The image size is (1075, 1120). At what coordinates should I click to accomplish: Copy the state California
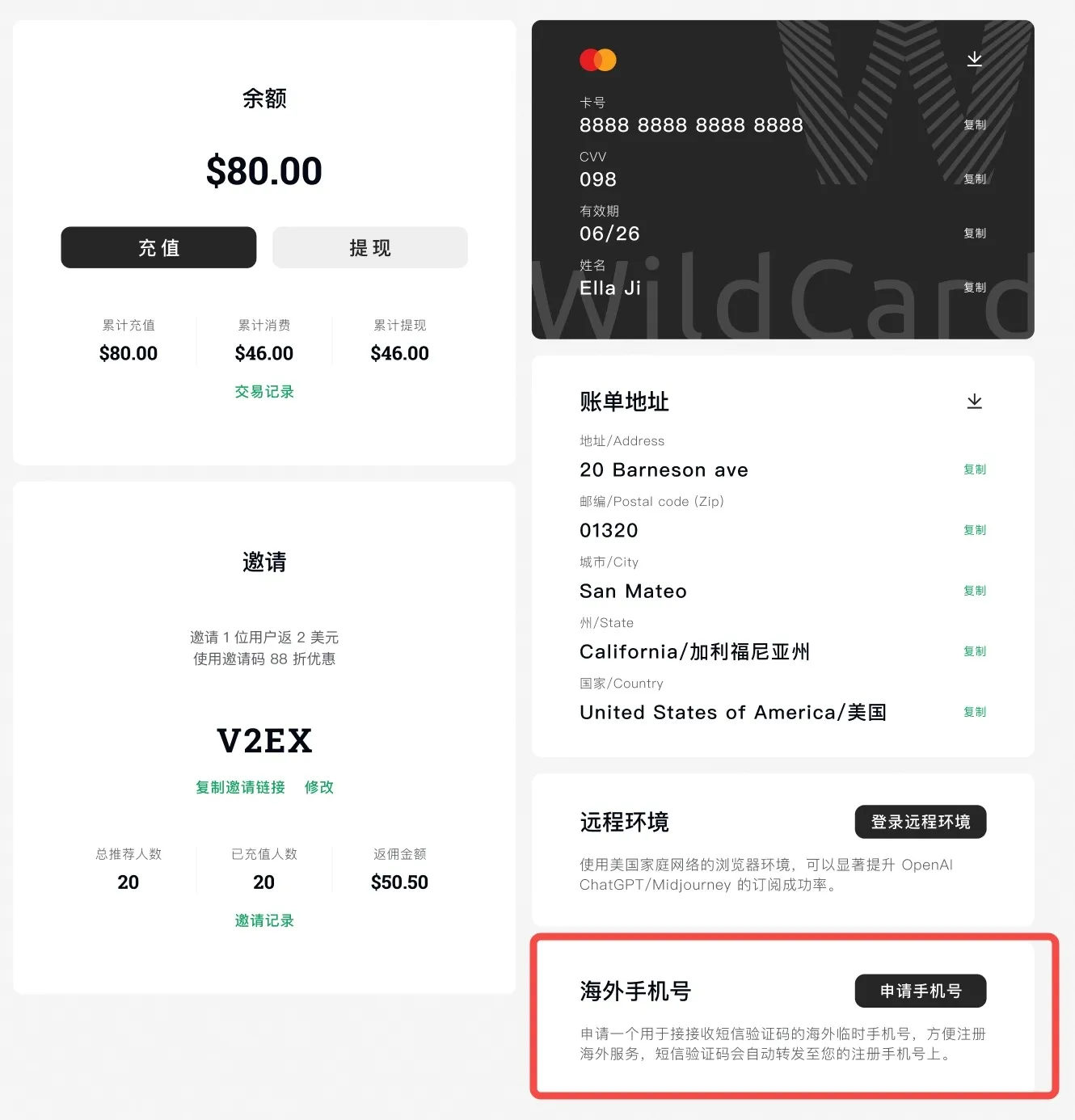[975, 651]
